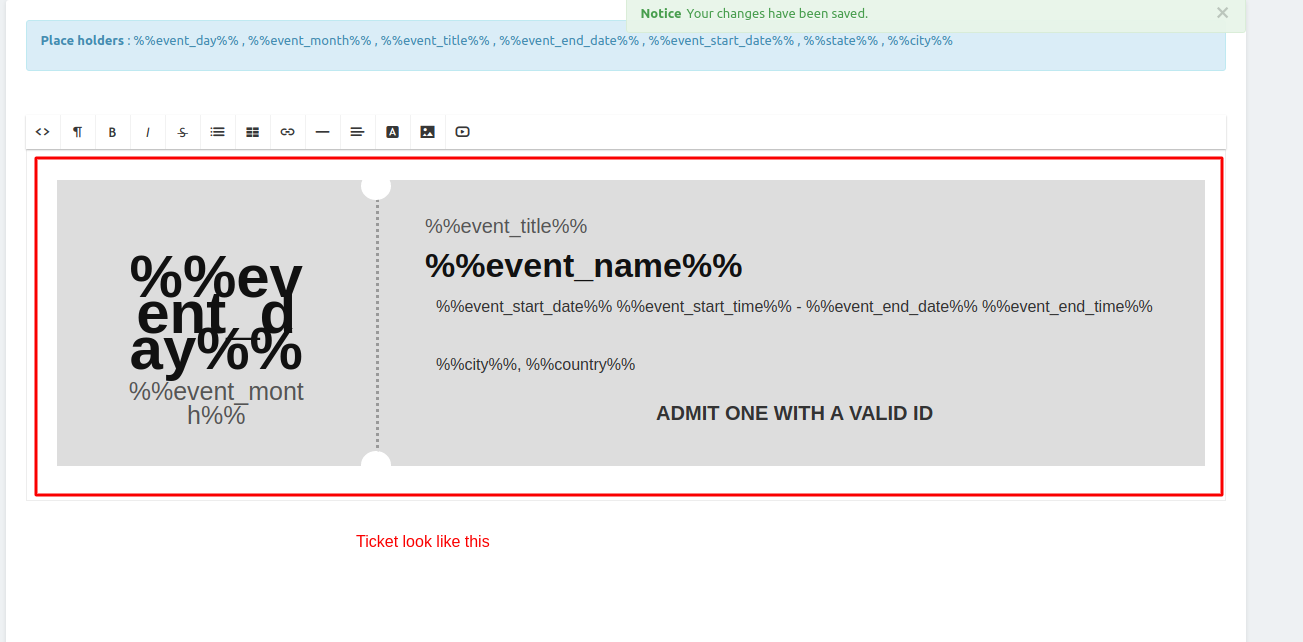Viewport: 1303px width, 642px height.
Task: Apply italic formatting
Action: (x=147, y=132)
